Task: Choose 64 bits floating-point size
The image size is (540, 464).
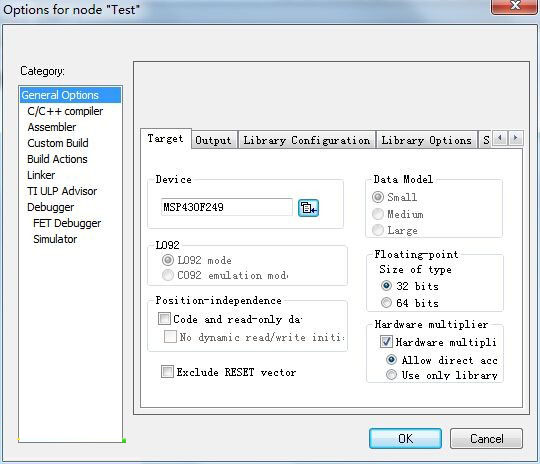Action: click(x=386, y=302)
